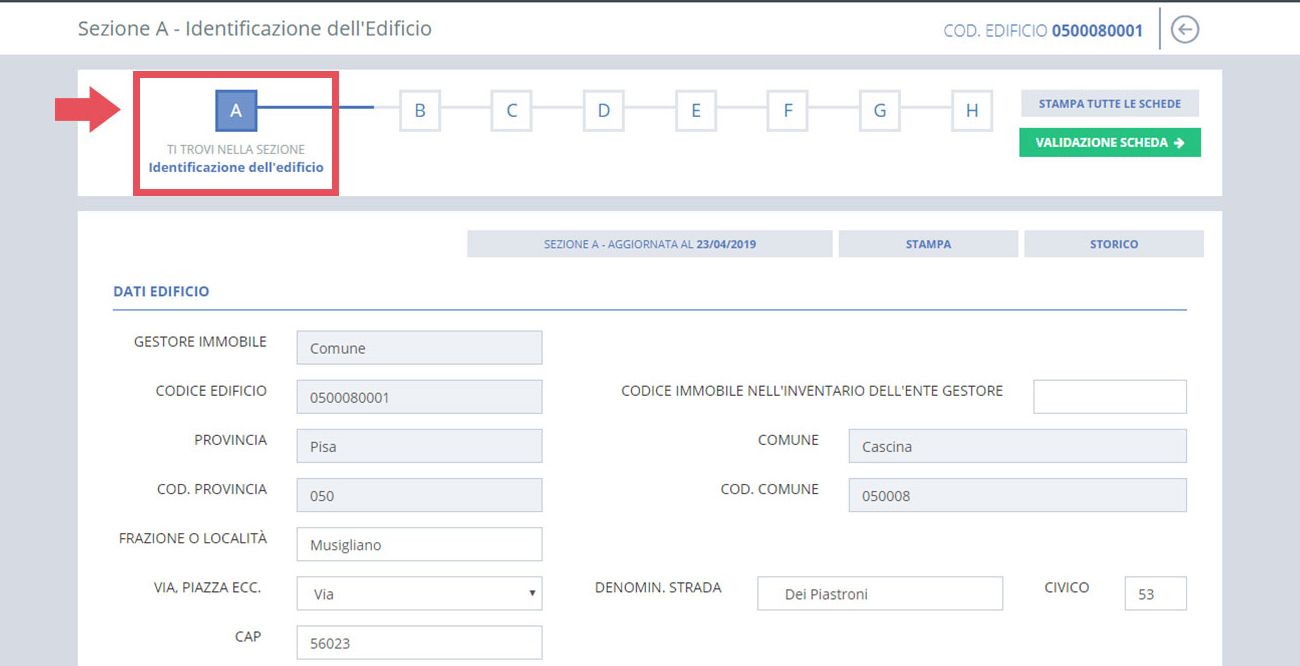The height and width of the screenshot is (666, 1300).
Task: Navigate to section F step
Action: click(x=787, y=110)
